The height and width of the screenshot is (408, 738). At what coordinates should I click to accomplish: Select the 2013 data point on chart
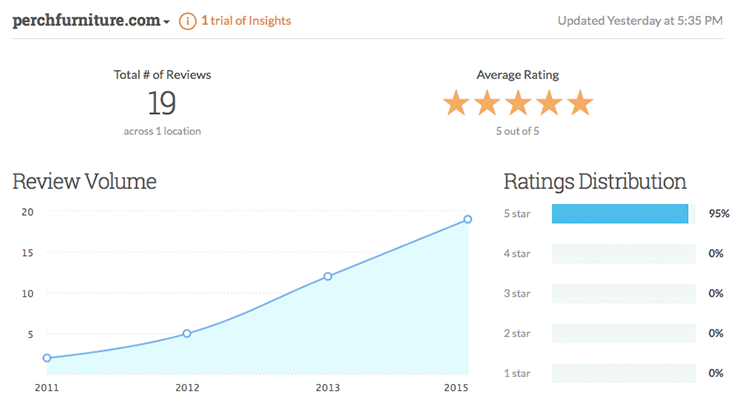327,276
